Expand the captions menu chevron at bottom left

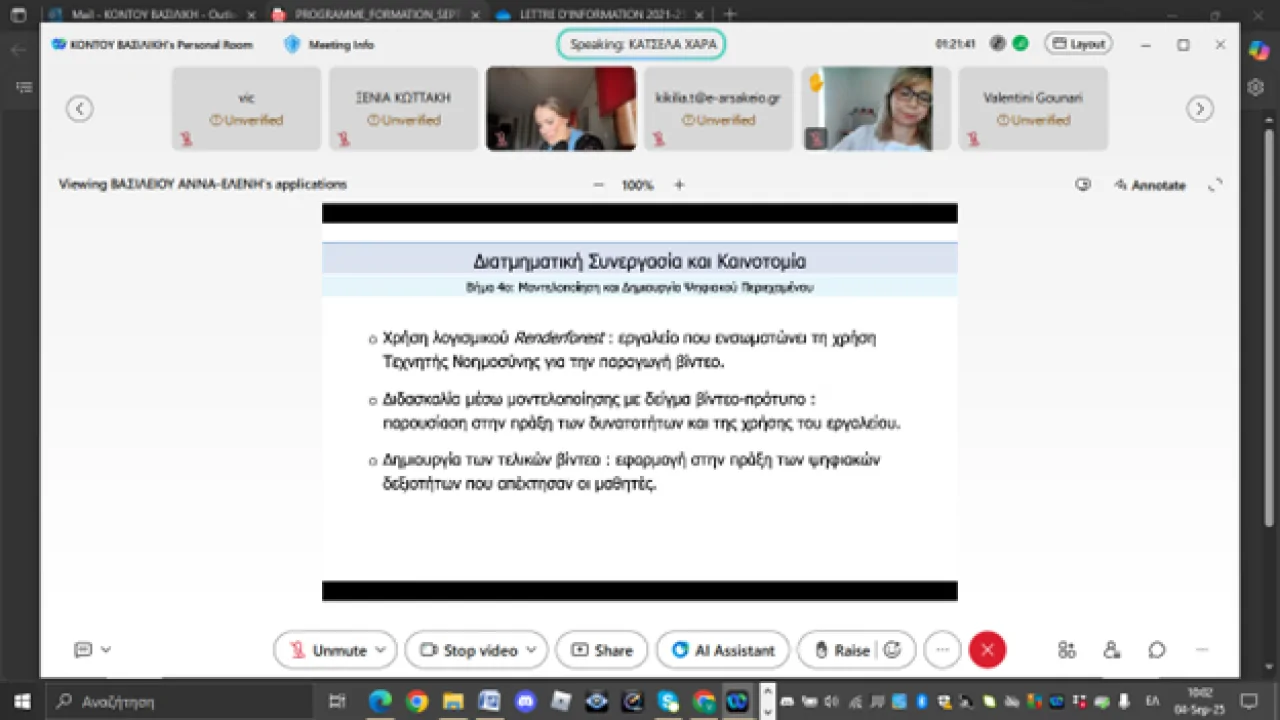(x=106, y=650)
